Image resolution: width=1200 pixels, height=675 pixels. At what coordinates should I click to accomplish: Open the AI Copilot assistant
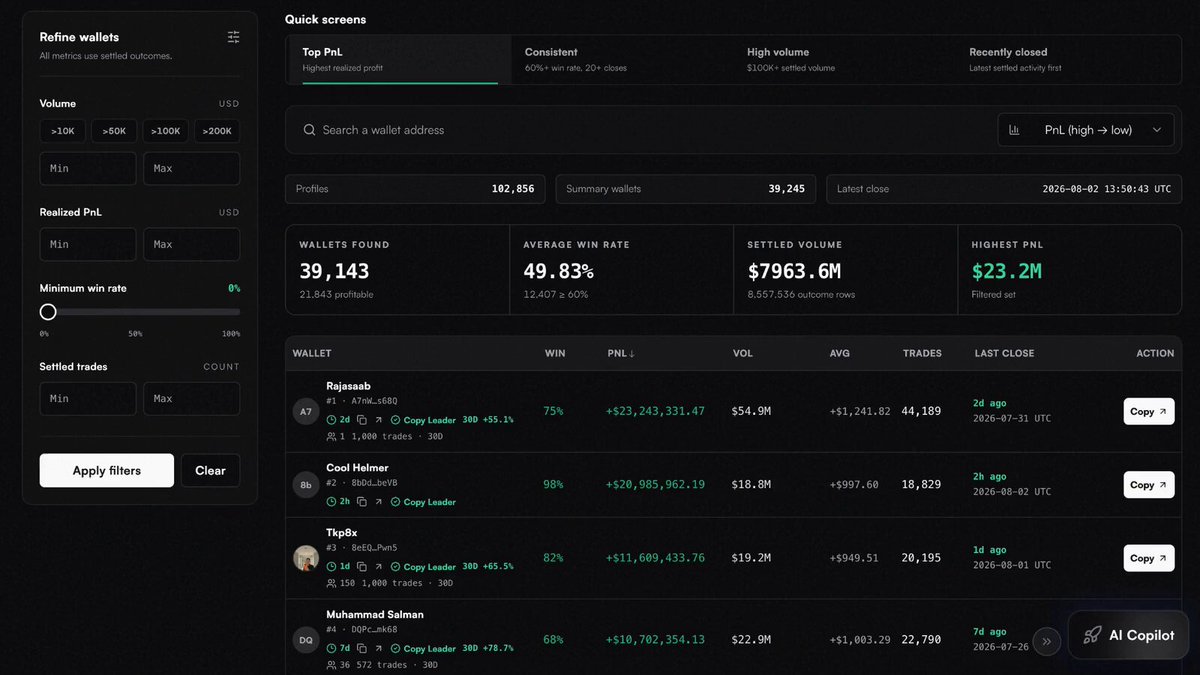(x=1129, y=635)
